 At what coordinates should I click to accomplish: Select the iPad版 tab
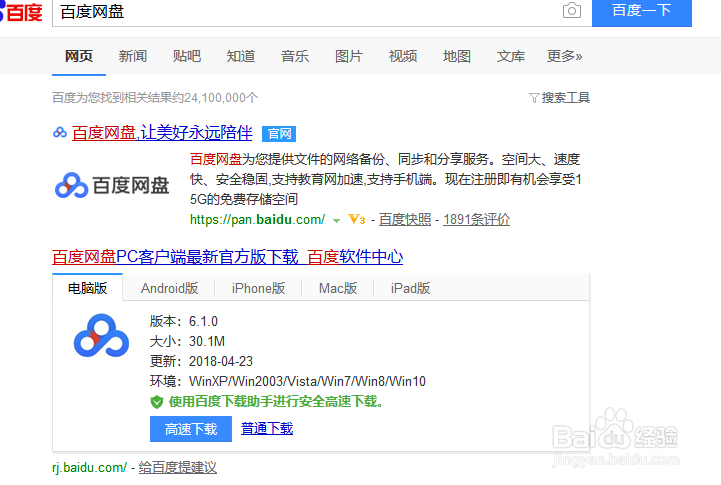[411, 288]
